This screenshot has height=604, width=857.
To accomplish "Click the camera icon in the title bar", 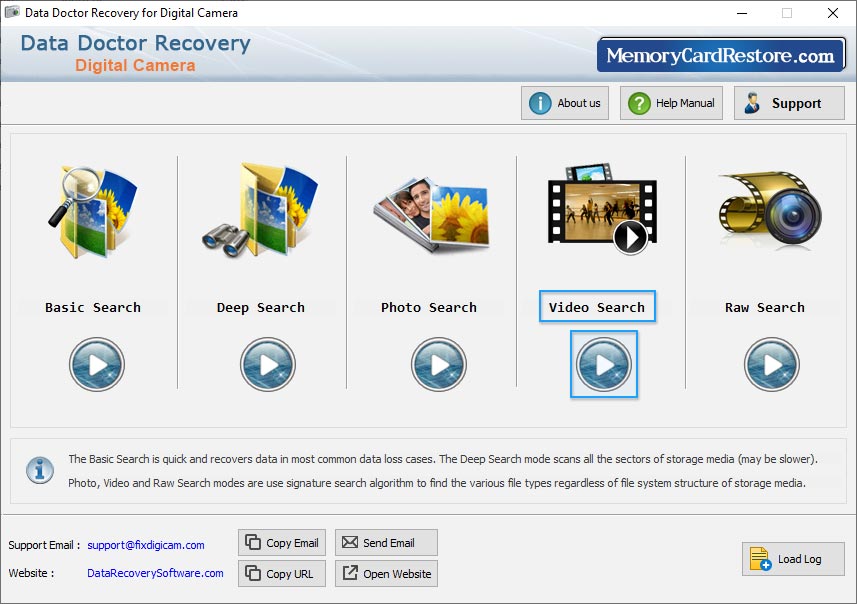I will coord(12,12).
